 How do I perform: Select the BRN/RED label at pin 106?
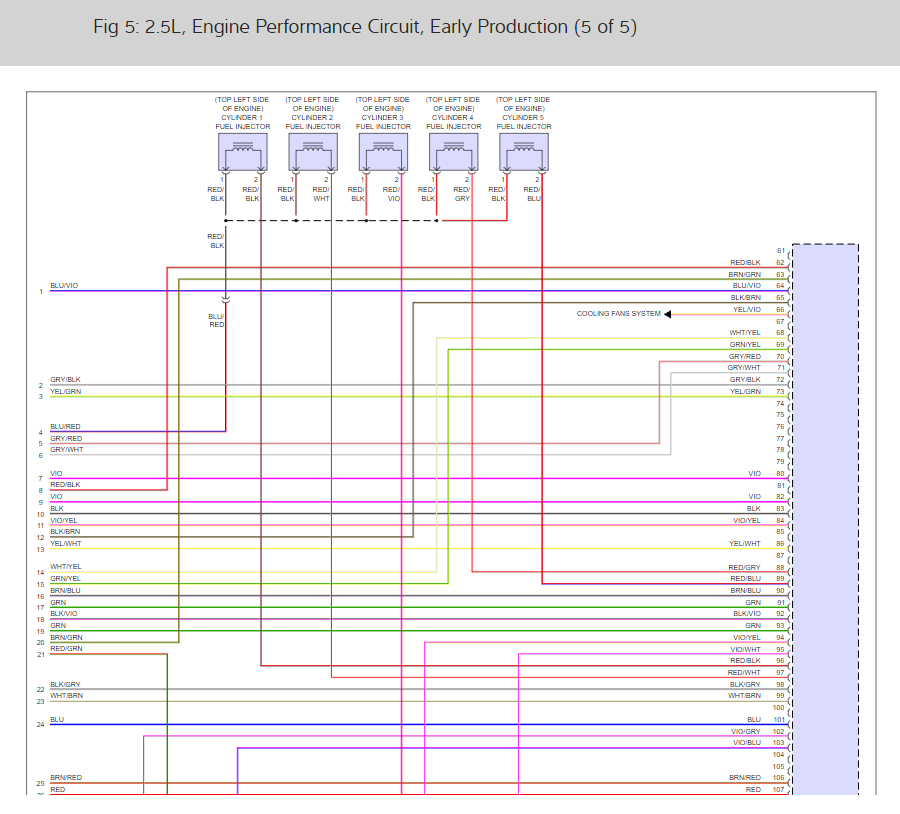click(x=744, y=777)
